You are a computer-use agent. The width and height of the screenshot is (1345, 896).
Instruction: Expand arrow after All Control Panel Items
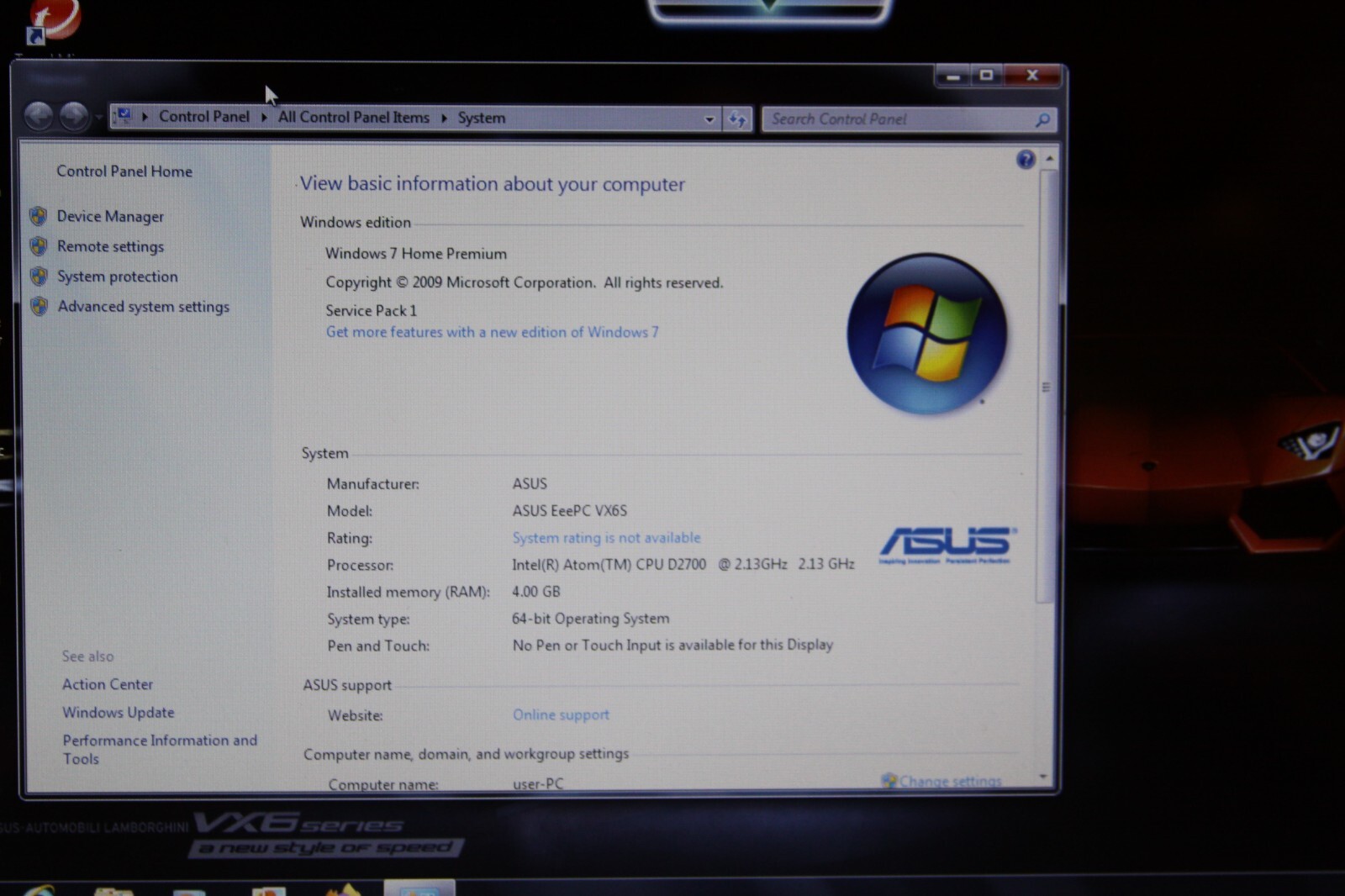click(x=444, y=118)
